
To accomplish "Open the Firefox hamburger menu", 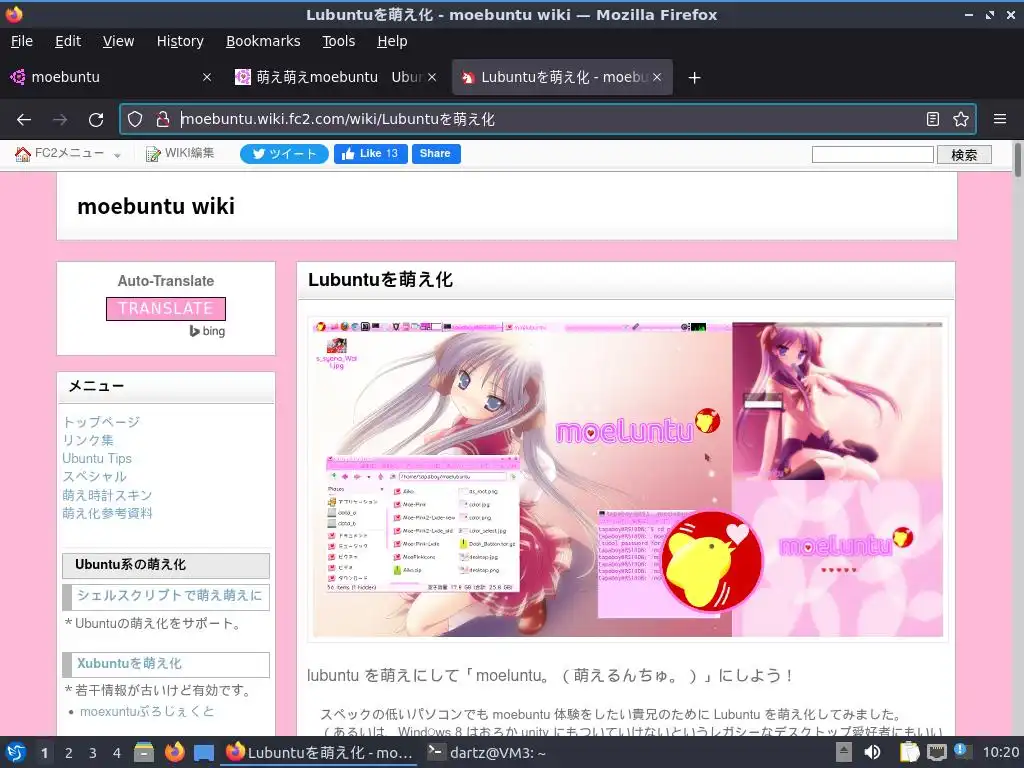I will pyautogui.click(x=1000, y=119).
